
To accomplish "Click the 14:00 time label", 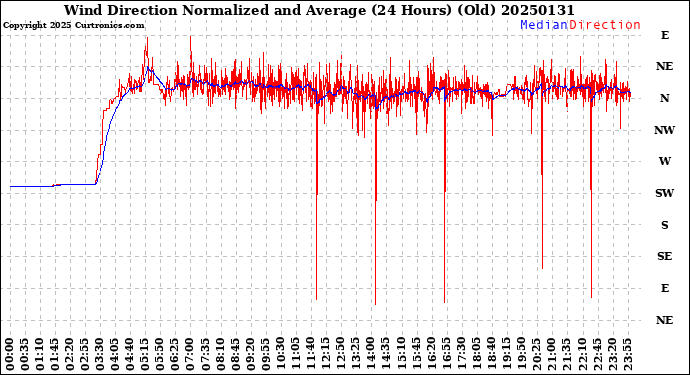I will [371, 355].
